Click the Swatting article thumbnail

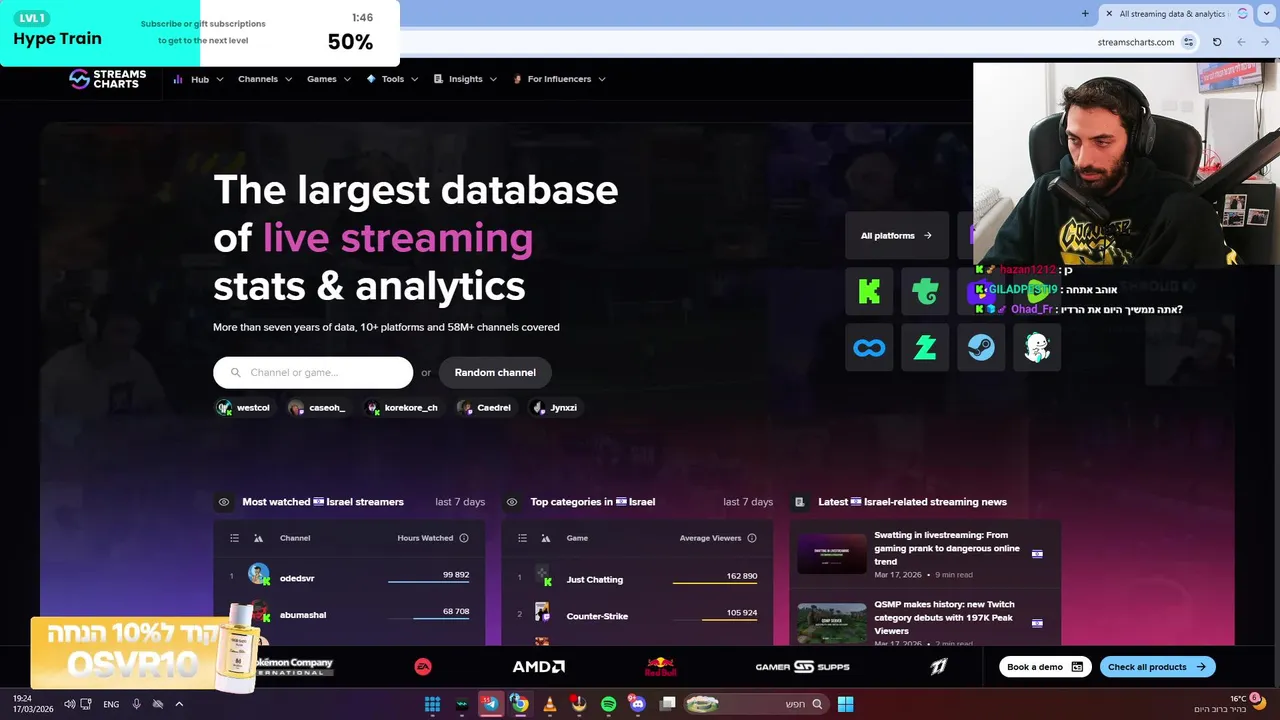(x=832, y=553)
